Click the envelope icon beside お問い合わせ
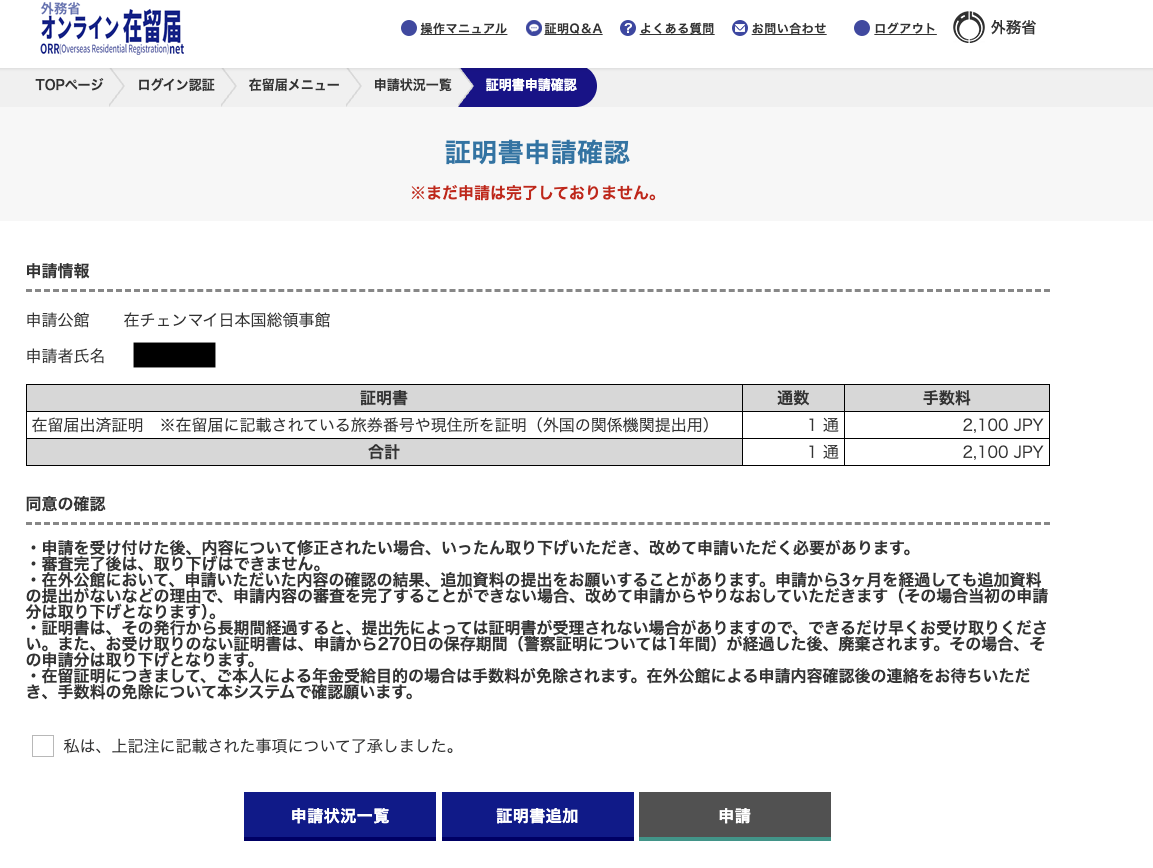1153x868 pixels. point(740,29)
